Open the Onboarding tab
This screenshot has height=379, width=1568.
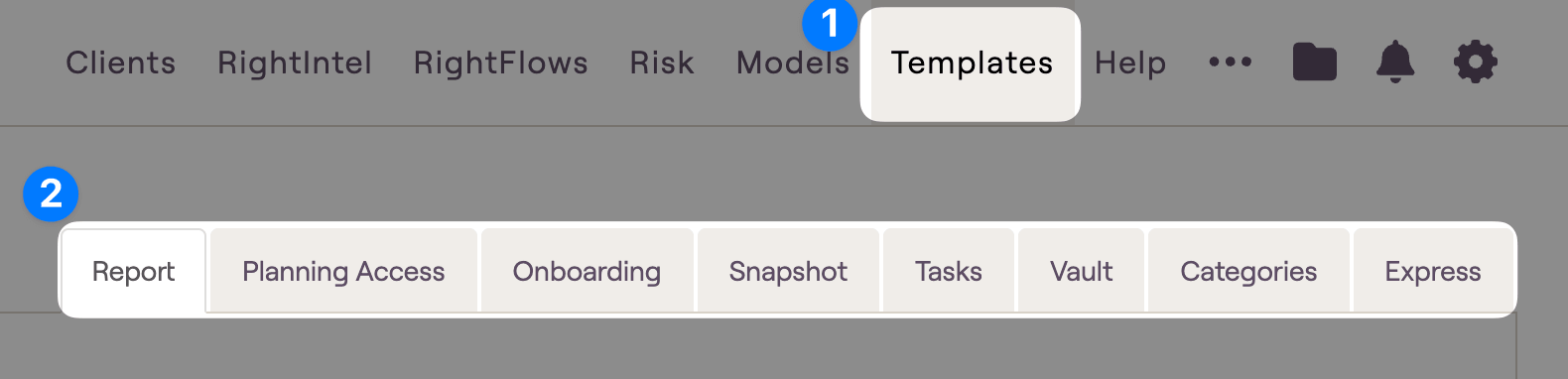point(587,271)
